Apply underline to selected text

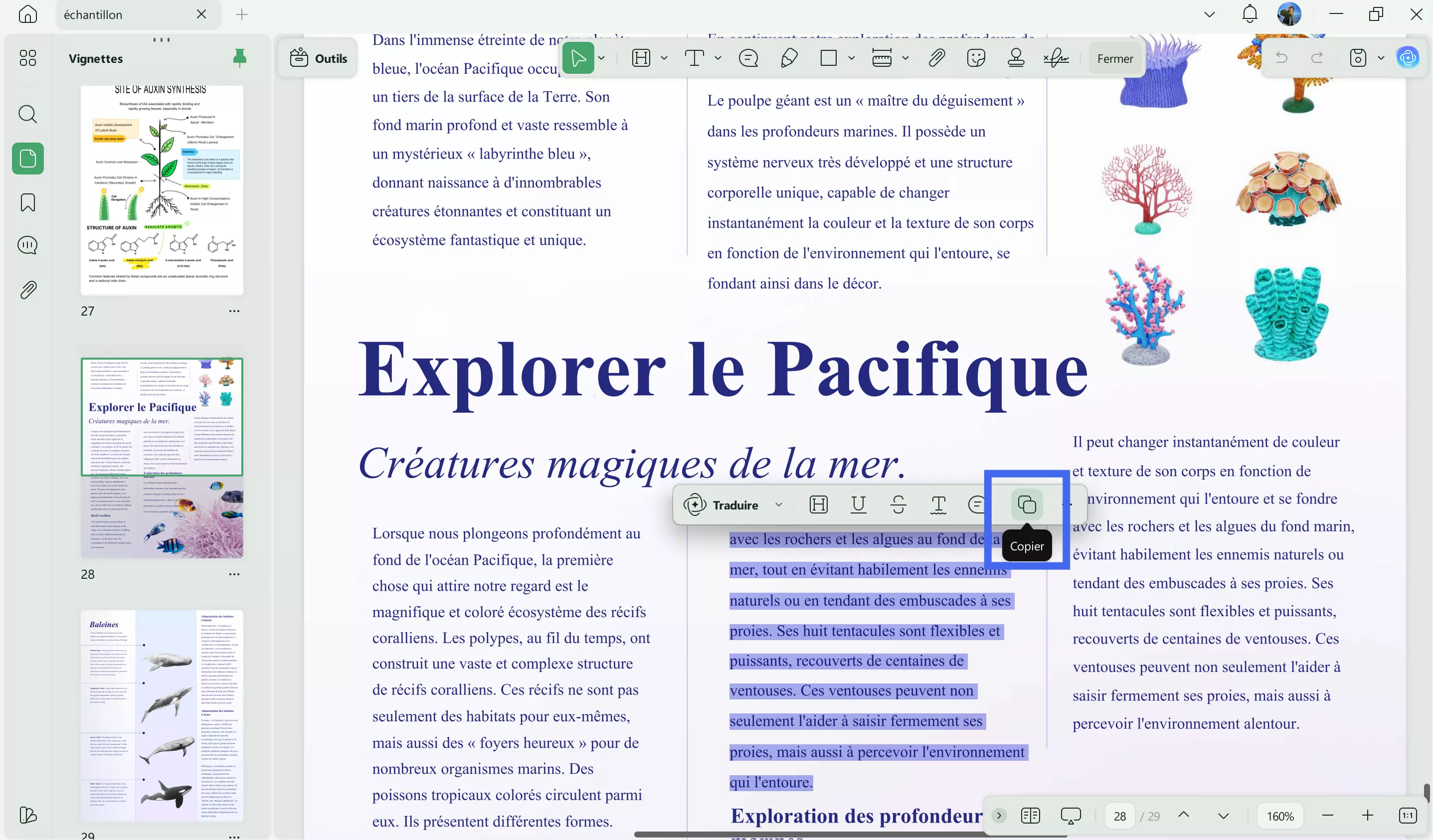(x=859, y=504)
